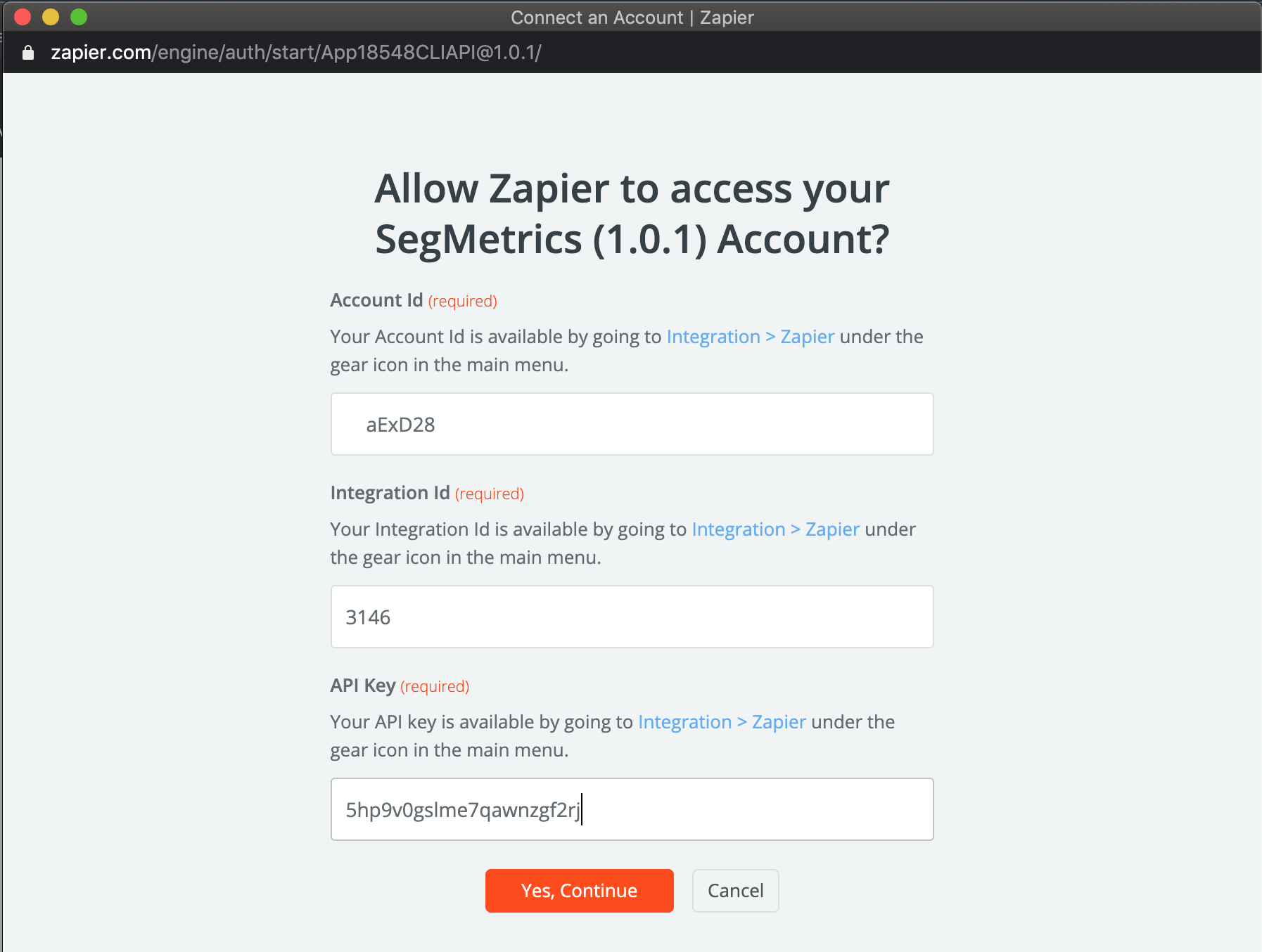This screenshot has height=952, width=1262.
Task: Click the window title "Connect an Account | Zapier"
Action: pyautogui.click(x=632, y=17)
